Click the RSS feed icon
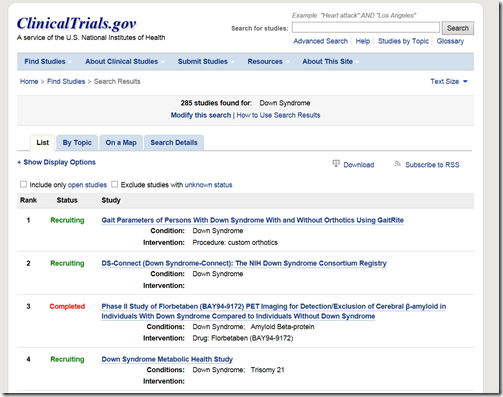The width and height of the screenshot is (503, 397). pos(397,163)
